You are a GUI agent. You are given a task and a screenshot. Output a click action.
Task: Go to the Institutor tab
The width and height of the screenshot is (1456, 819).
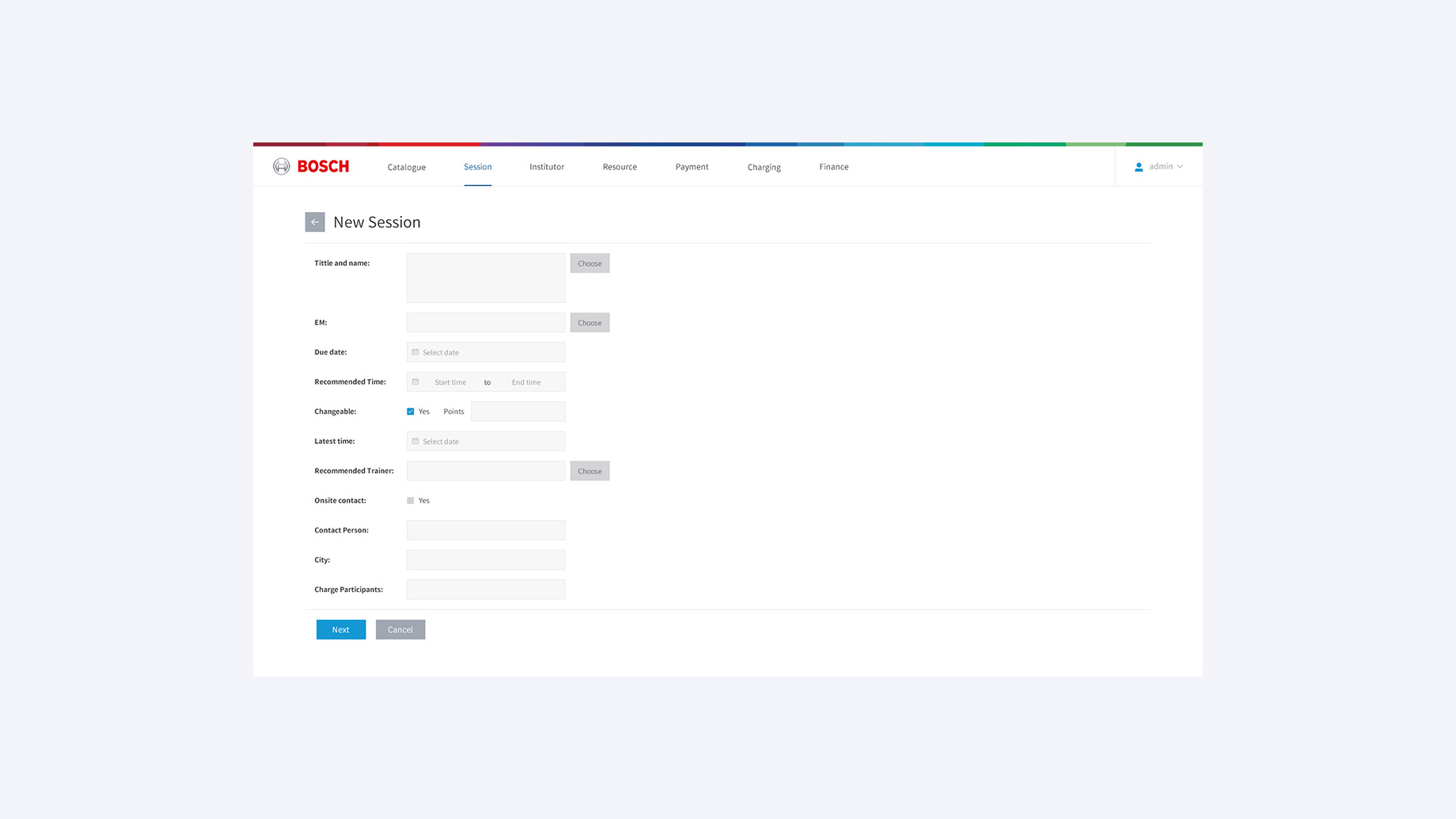(547, 167)
